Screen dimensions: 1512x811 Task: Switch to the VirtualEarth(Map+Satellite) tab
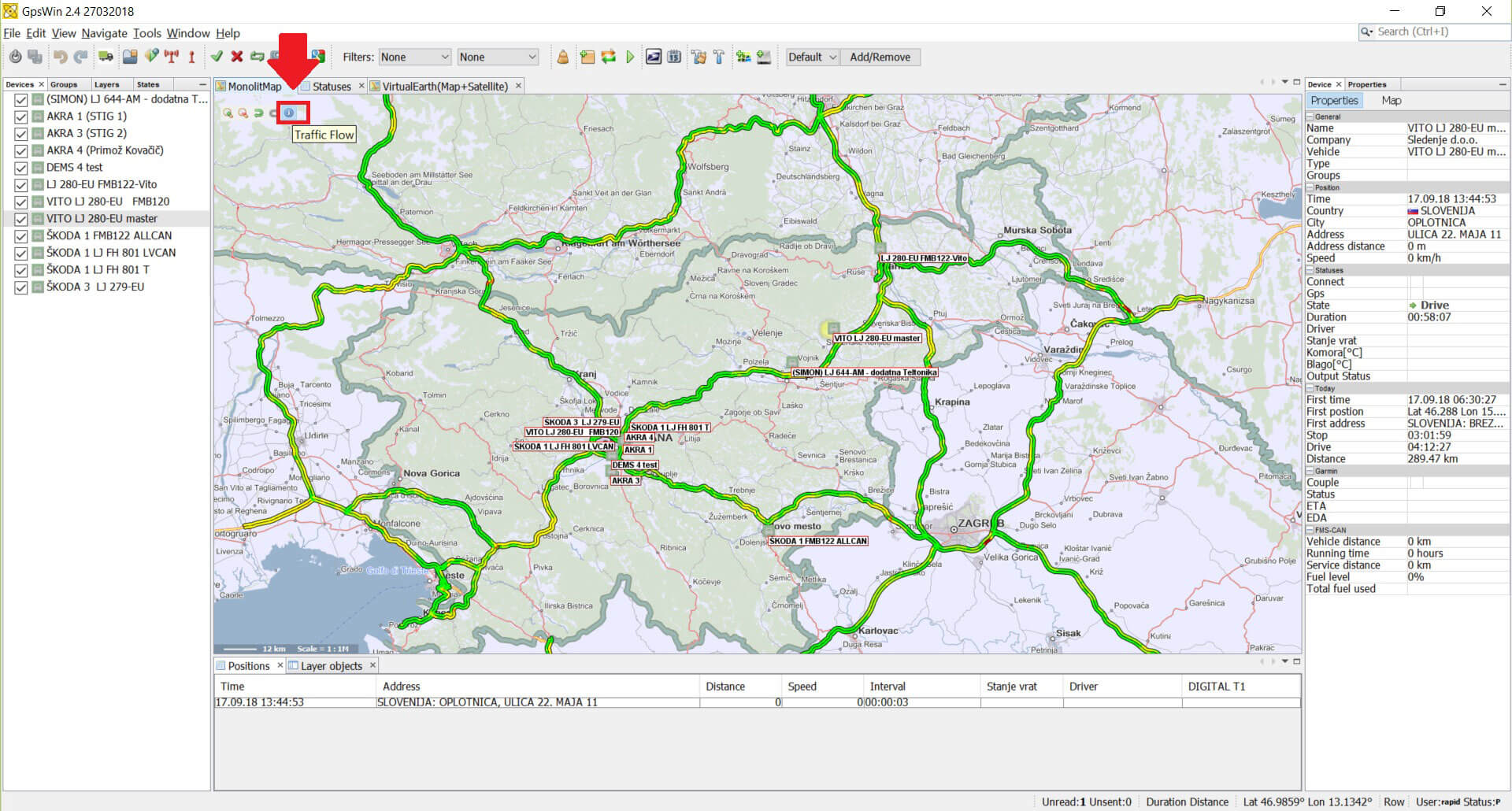tap(445, 87)
